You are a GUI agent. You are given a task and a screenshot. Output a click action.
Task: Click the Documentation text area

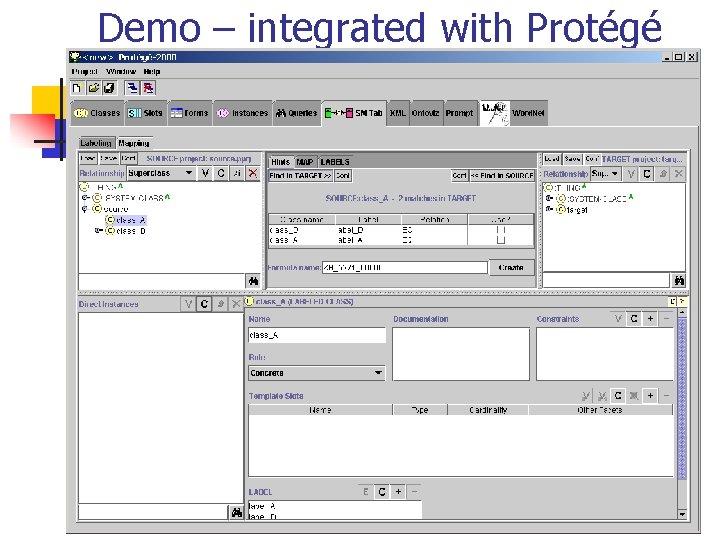coord(461,354)
